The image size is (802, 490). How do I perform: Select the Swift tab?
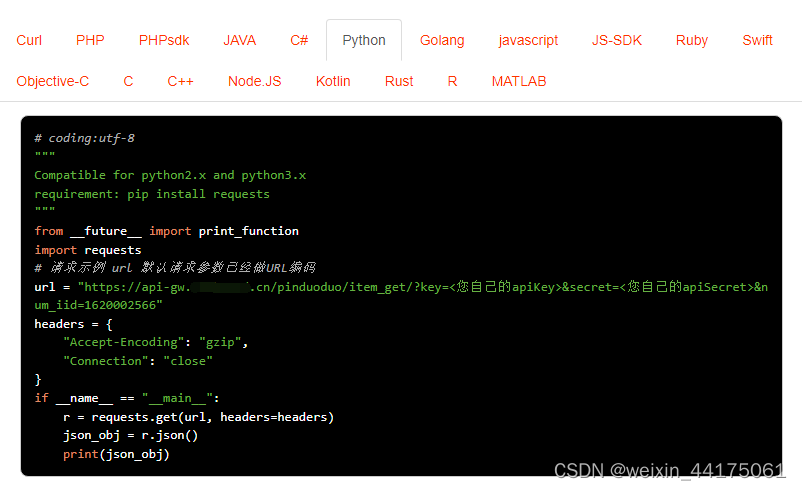click(757, 40)
